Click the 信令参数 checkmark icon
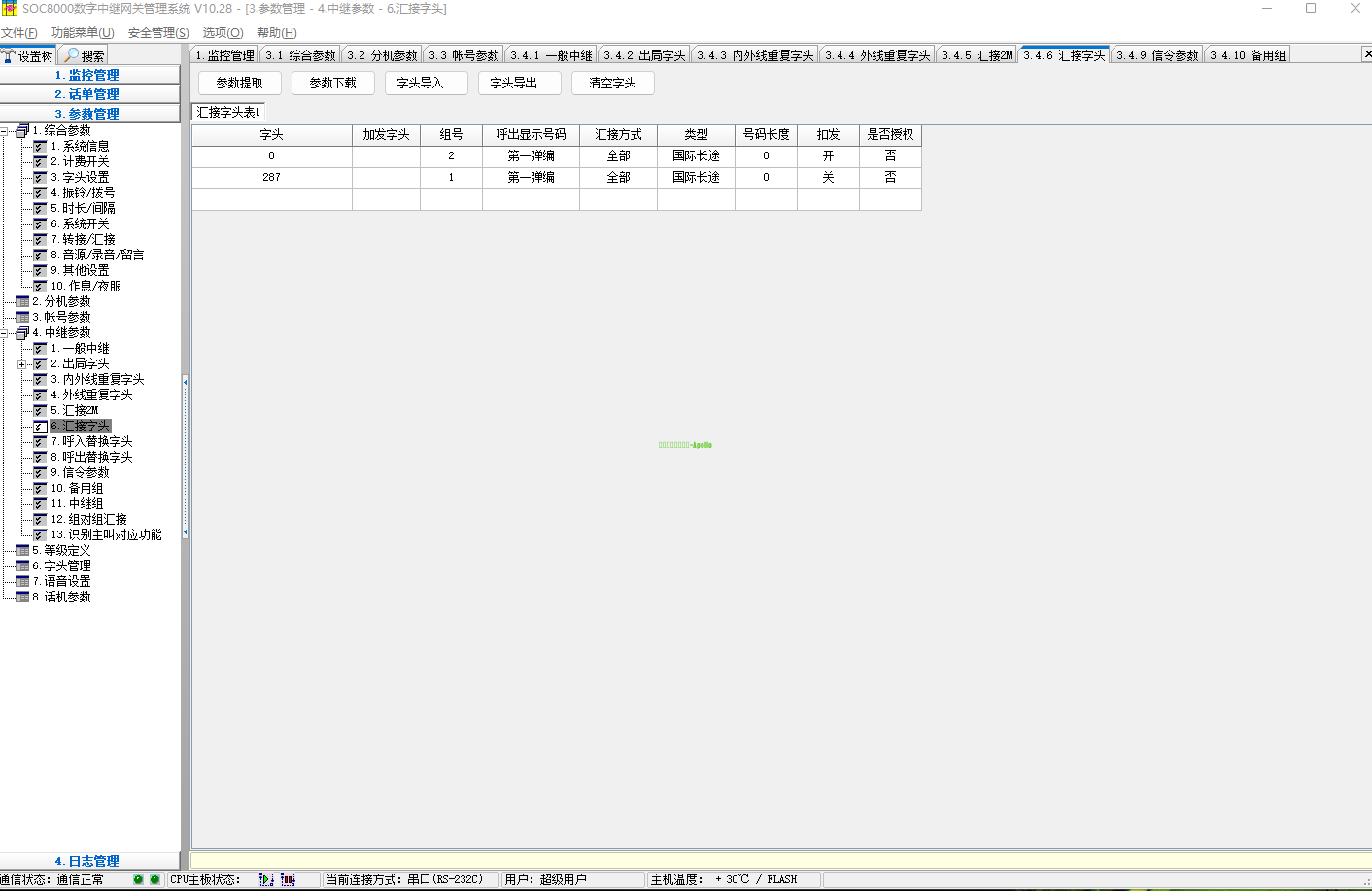This screenshot has height=891, width=1372. coord(40,472)
